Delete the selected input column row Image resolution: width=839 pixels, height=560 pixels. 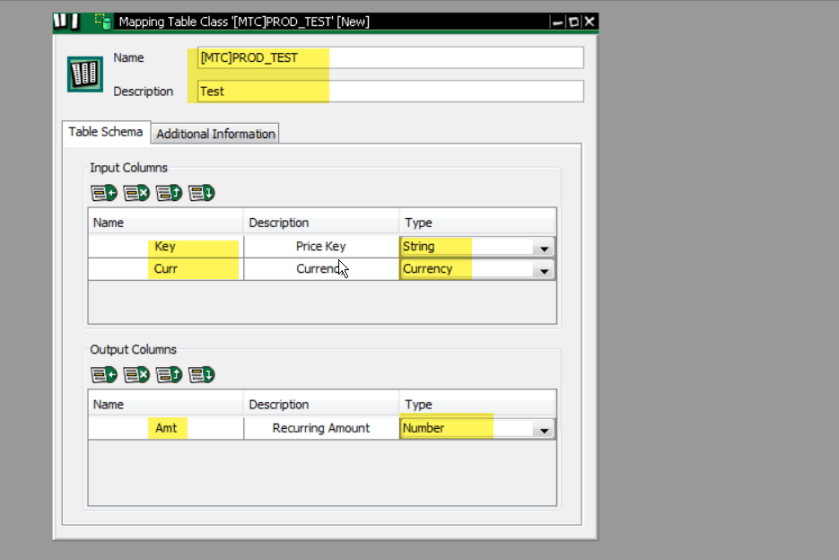coord(136,193)
